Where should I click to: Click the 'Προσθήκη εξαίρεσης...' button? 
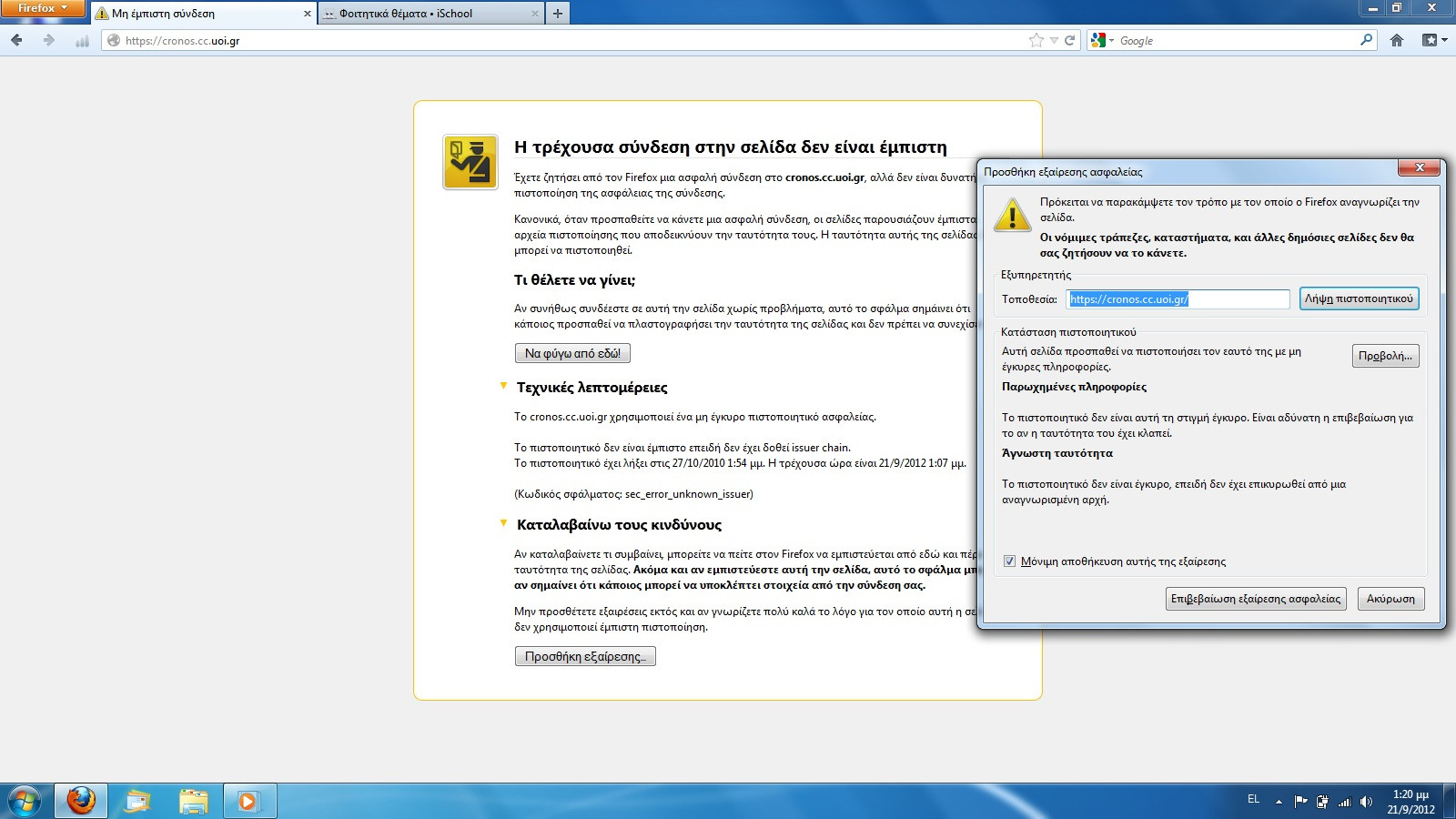click(x=585, y=656)
